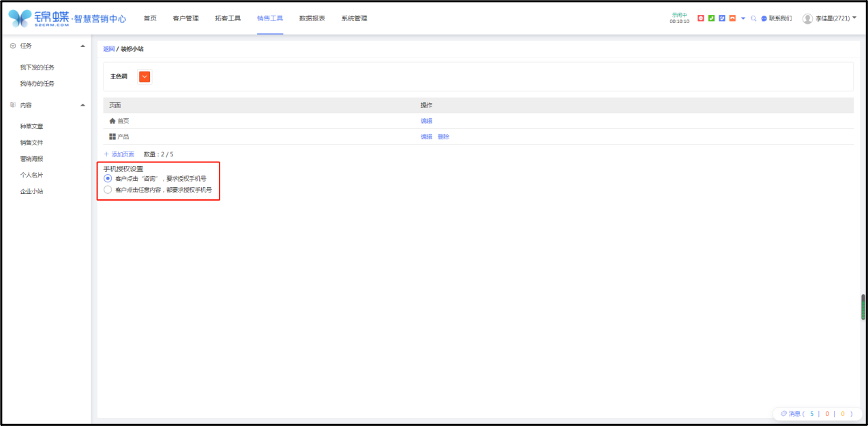Click the user name with (2721)
Image resolution: width=868 pixels, height=427 pixels.
(x=833, y=18)
